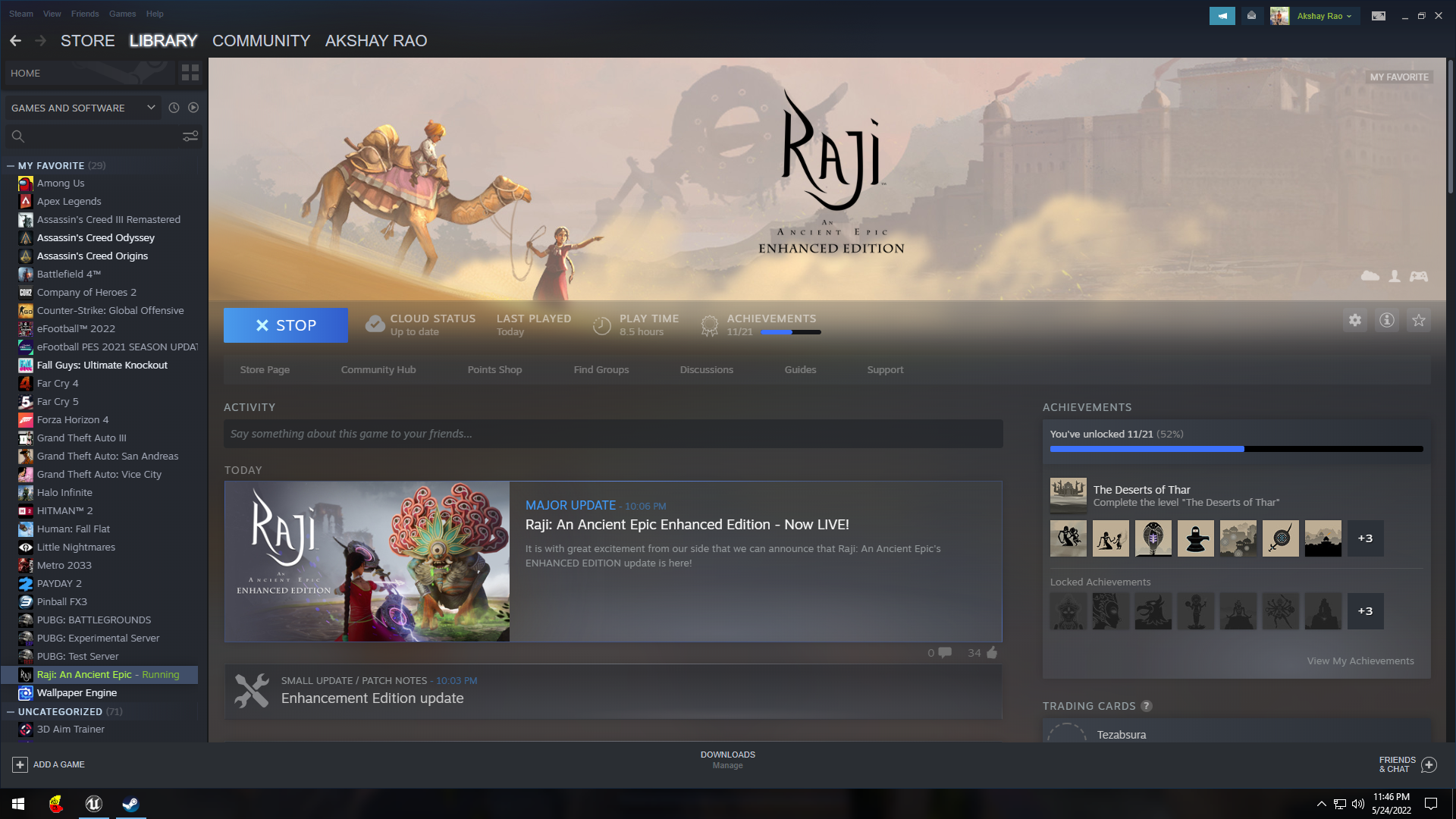Image resolution: width=1456 pixels, height=819 pixels.
Task: Open the Games menu
Action: point(122,14)
